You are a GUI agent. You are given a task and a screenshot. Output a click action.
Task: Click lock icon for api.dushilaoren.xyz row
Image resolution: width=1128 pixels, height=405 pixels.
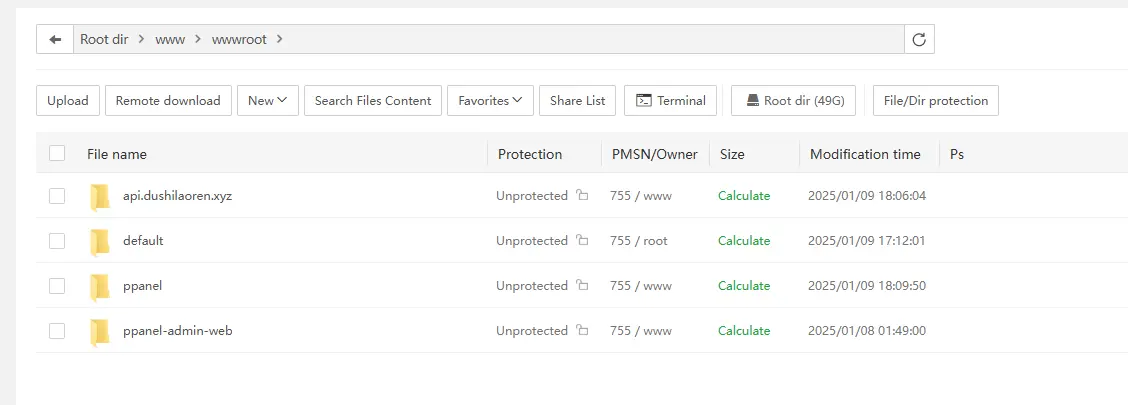click(x=582, y=195)
